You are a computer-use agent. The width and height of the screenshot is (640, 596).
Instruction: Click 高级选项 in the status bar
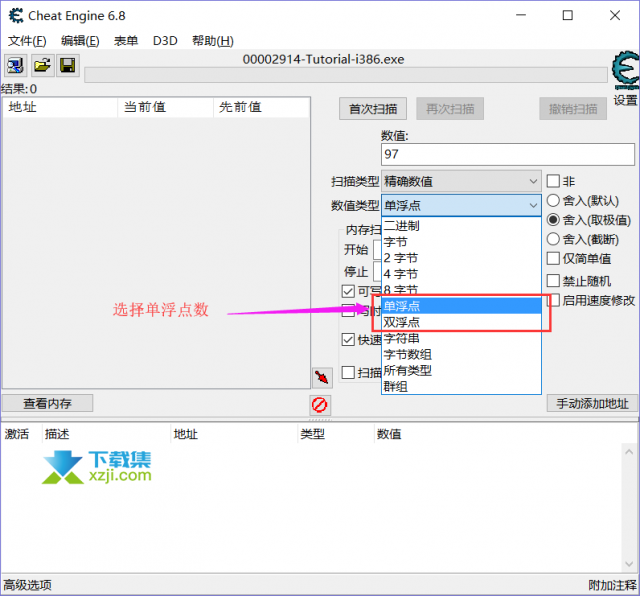tap(27, 585)
